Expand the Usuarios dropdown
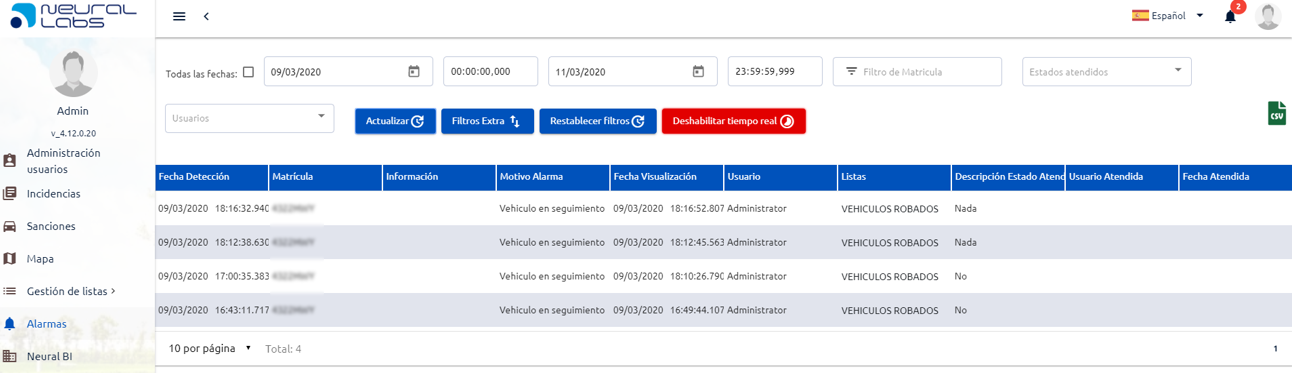The image size is (1296, 384). click(x=249, y=117)
